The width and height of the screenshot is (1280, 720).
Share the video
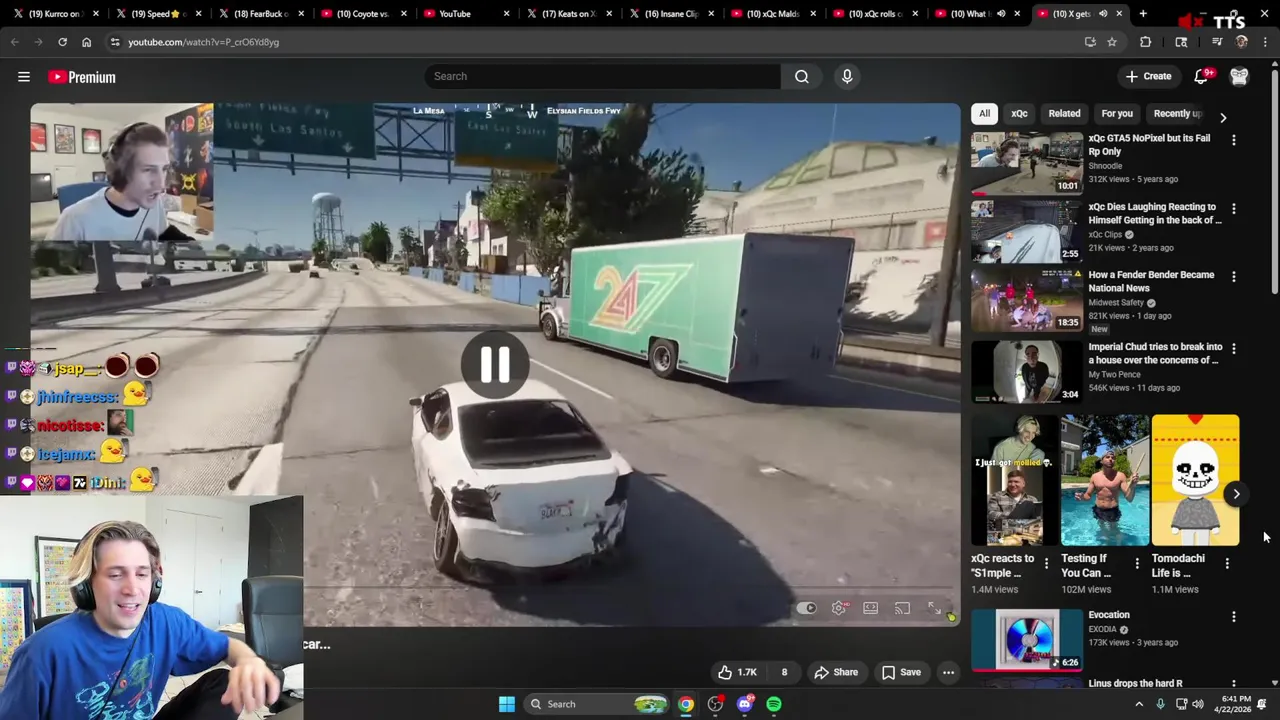[836, 672]
